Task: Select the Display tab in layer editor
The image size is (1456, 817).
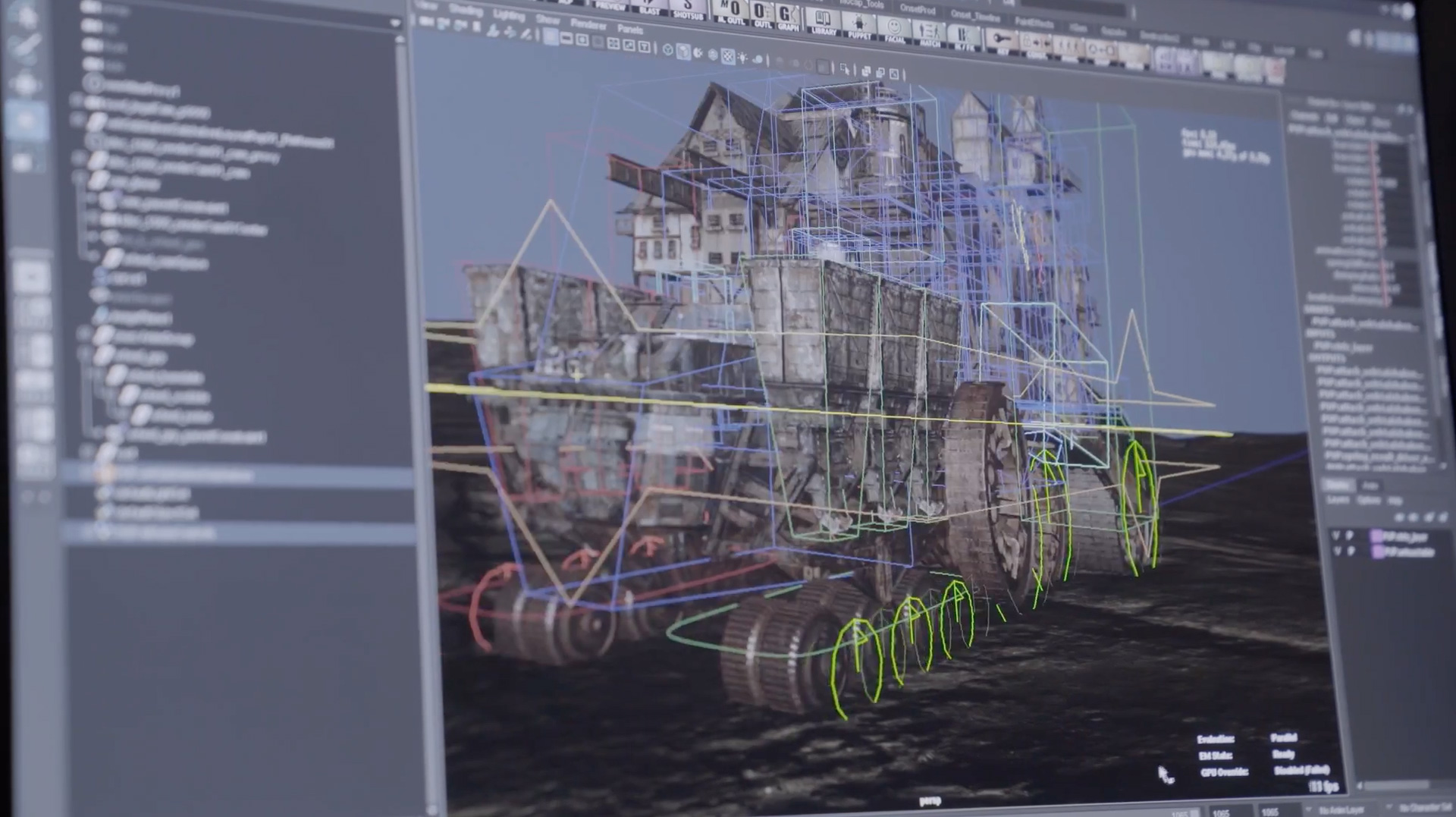Action: [x=1338, y=484]
